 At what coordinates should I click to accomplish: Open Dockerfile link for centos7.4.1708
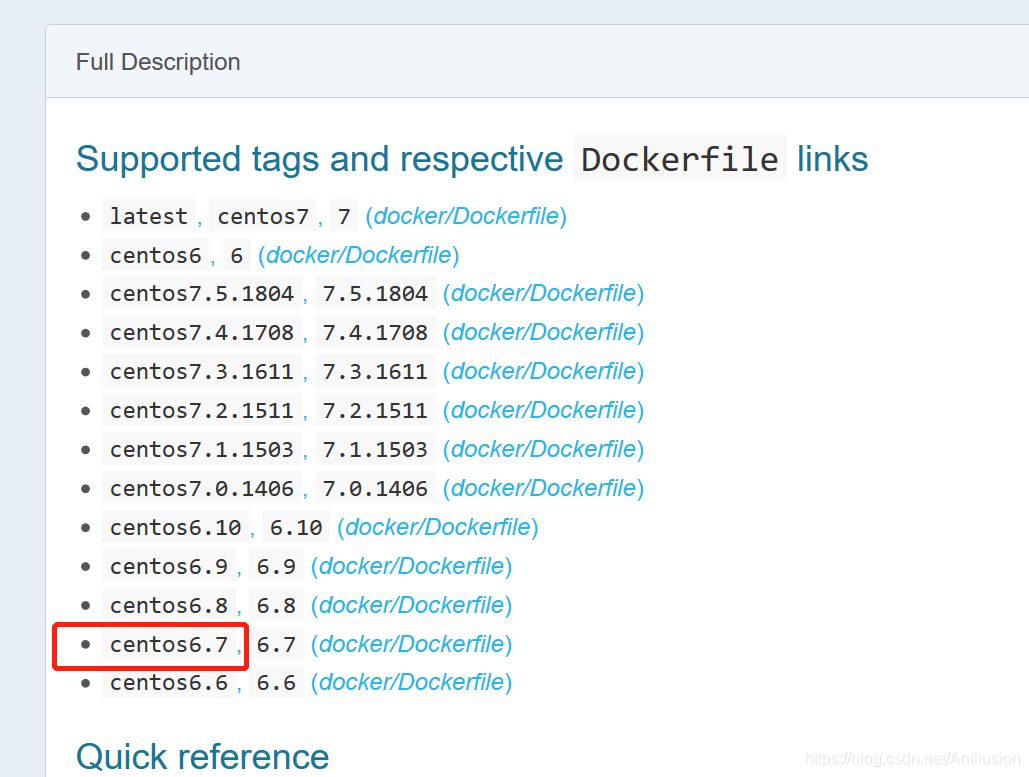pos(543,332)
